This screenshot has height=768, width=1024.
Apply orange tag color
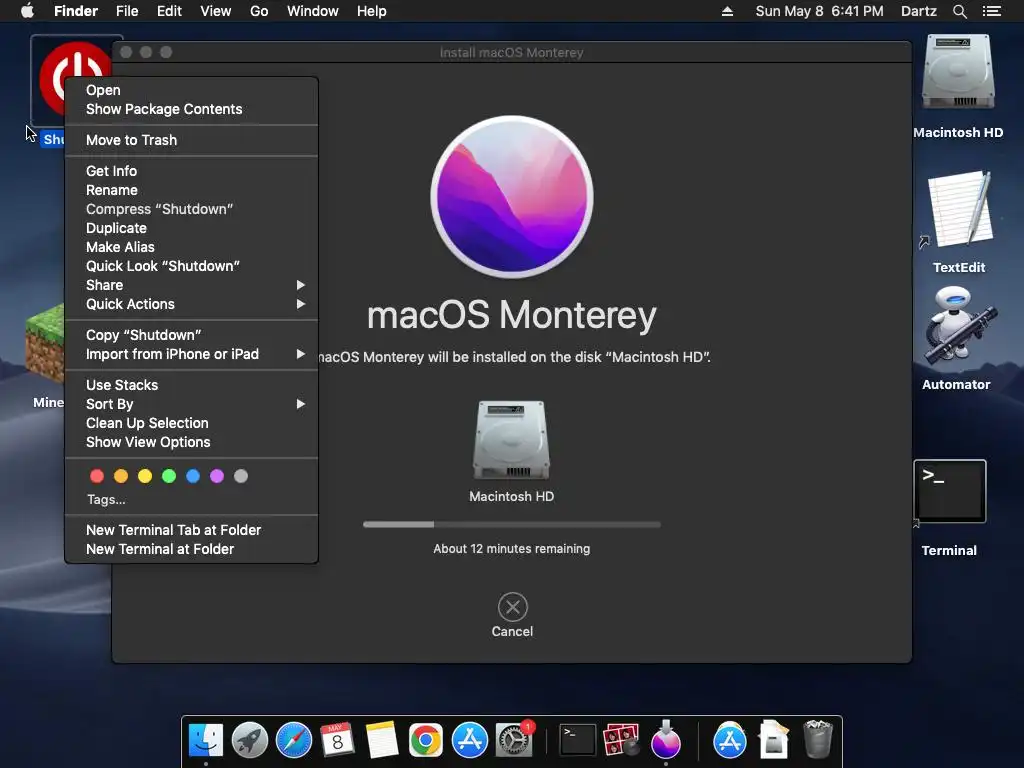tap(121, 476)
